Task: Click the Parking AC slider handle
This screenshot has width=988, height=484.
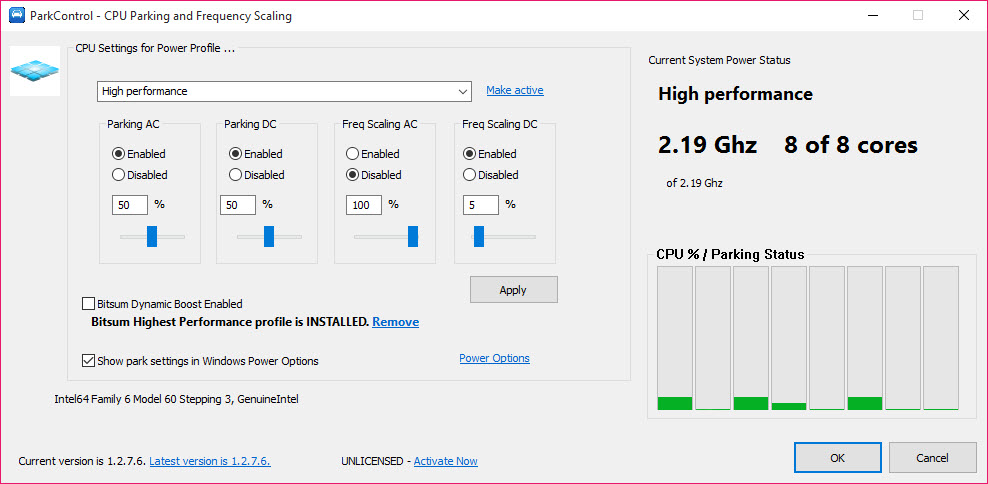Action: [x=152, y=236]
